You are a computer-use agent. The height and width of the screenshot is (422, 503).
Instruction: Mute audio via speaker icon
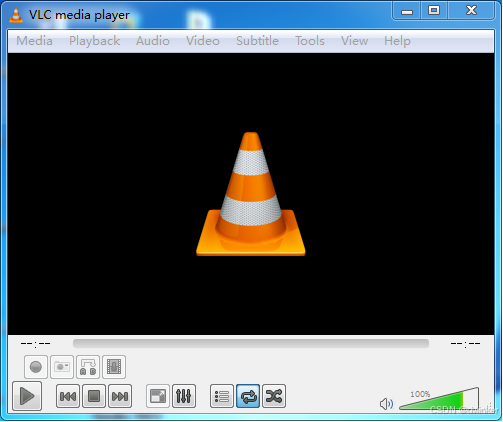386,404
